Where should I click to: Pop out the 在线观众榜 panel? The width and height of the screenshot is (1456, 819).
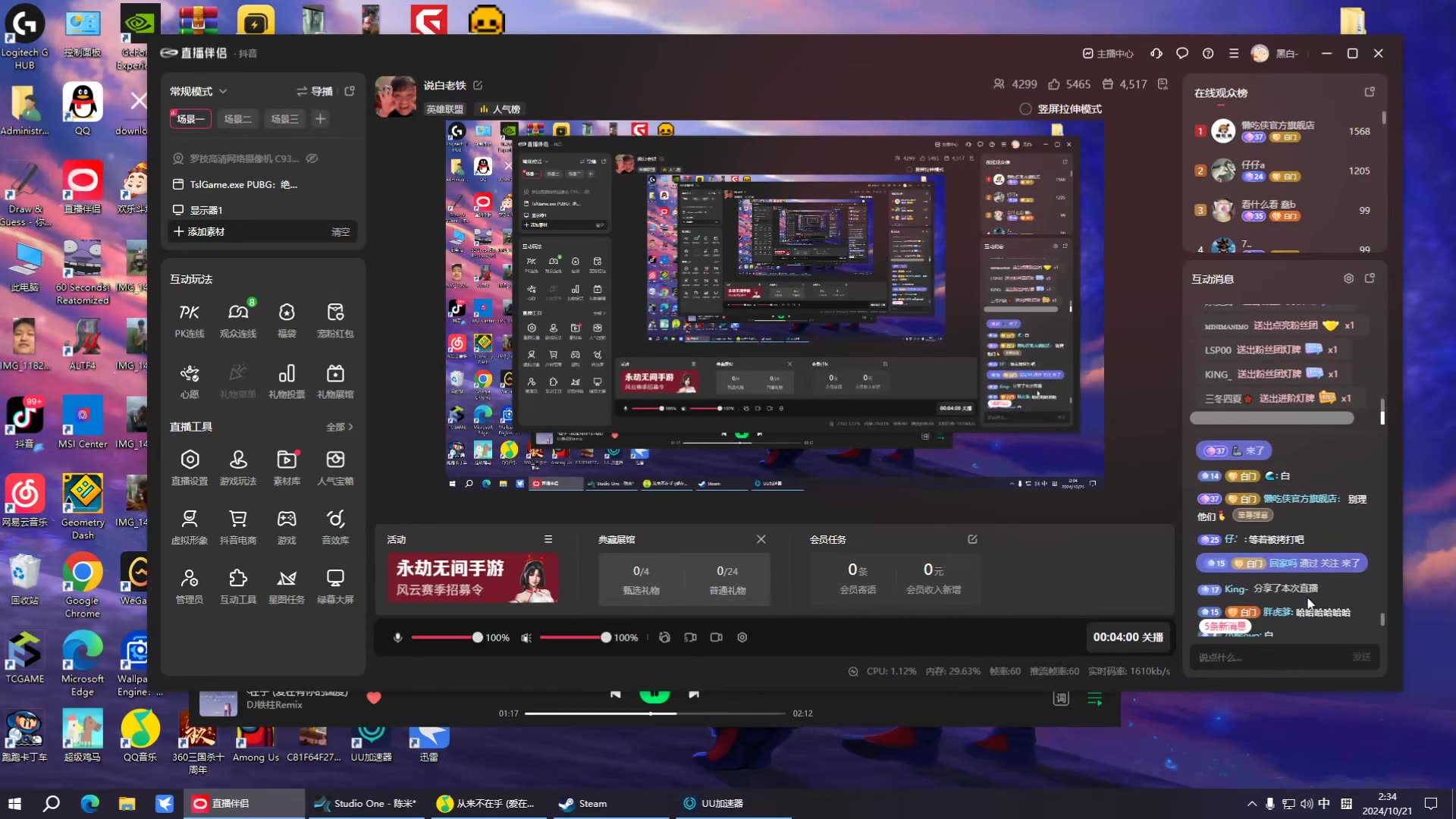(1370, 92)
